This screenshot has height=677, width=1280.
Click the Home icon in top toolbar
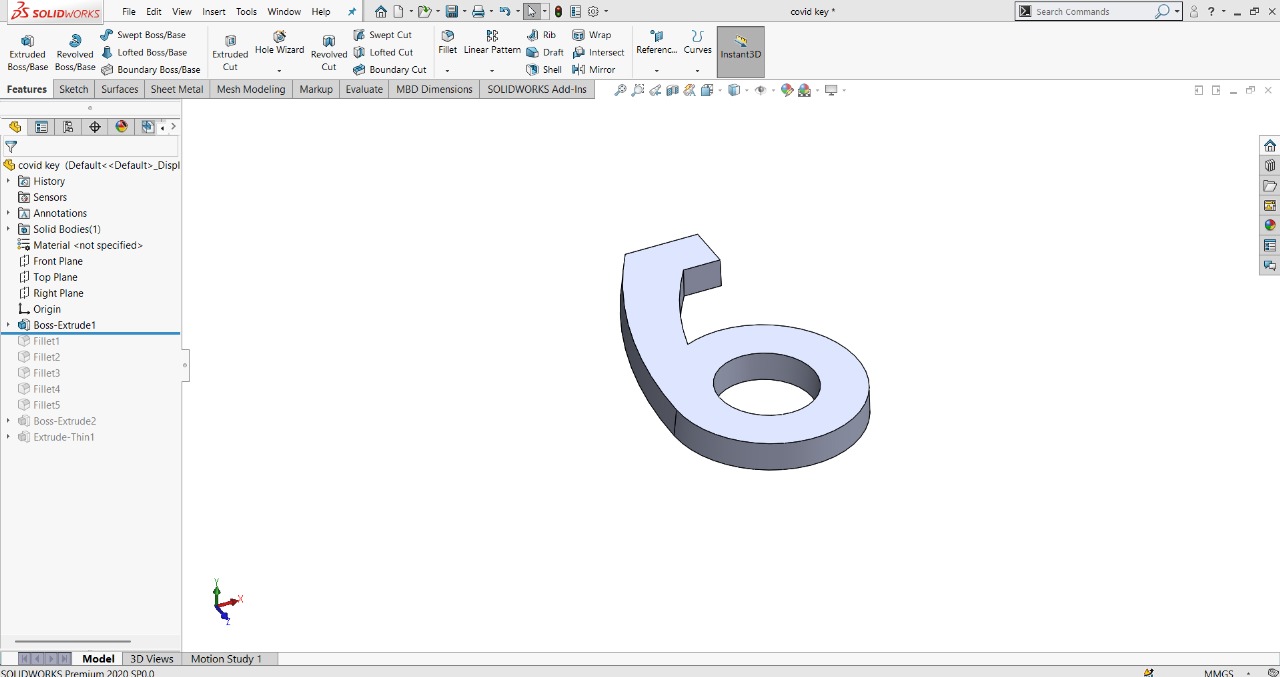[381, 12]
